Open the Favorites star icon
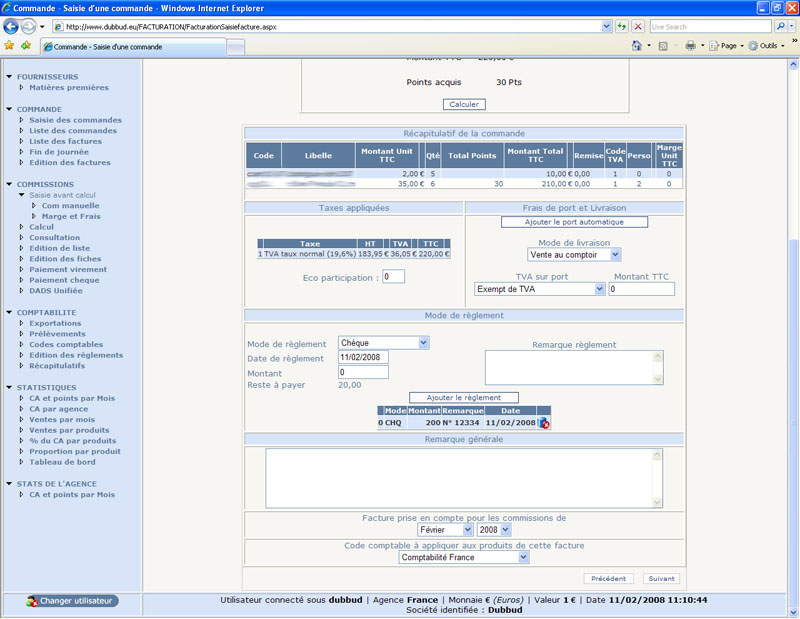This screenshot has height=619, width=800. tap(9, 46)
